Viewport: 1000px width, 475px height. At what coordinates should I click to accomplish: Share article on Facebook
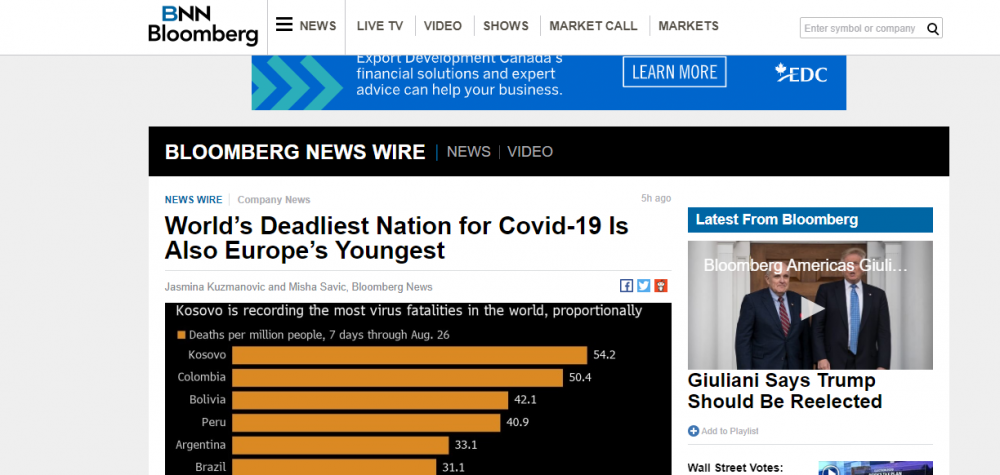point(626,286)
